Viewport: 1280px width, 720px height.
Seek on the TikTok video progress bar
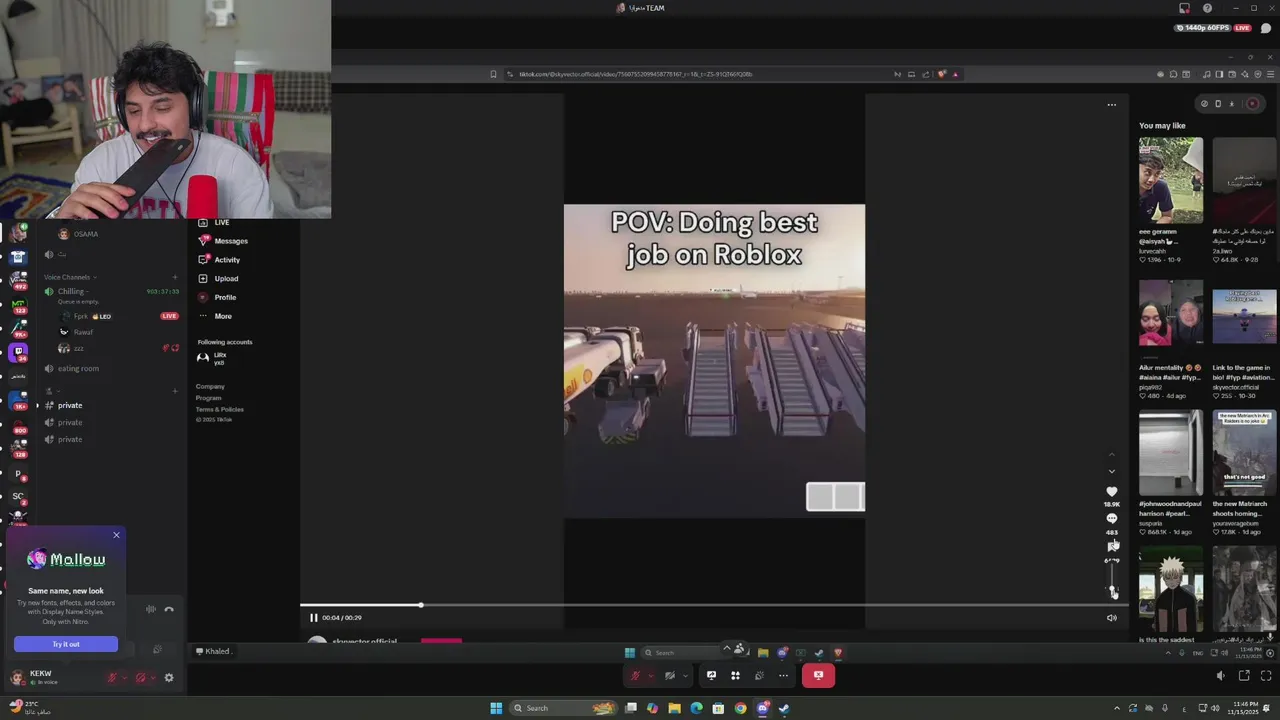(x=714, y=605)
